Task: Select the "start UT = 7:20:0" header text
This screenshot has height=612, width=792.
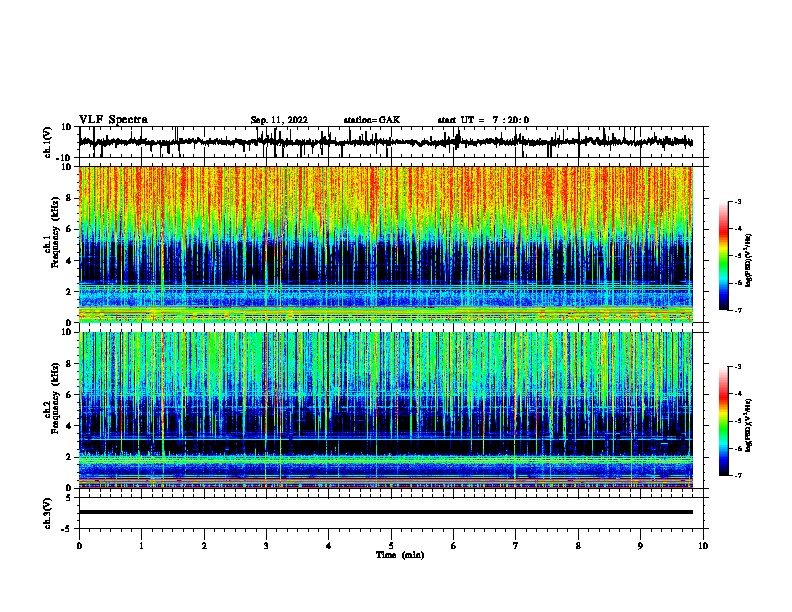Action: coord(483,120)
